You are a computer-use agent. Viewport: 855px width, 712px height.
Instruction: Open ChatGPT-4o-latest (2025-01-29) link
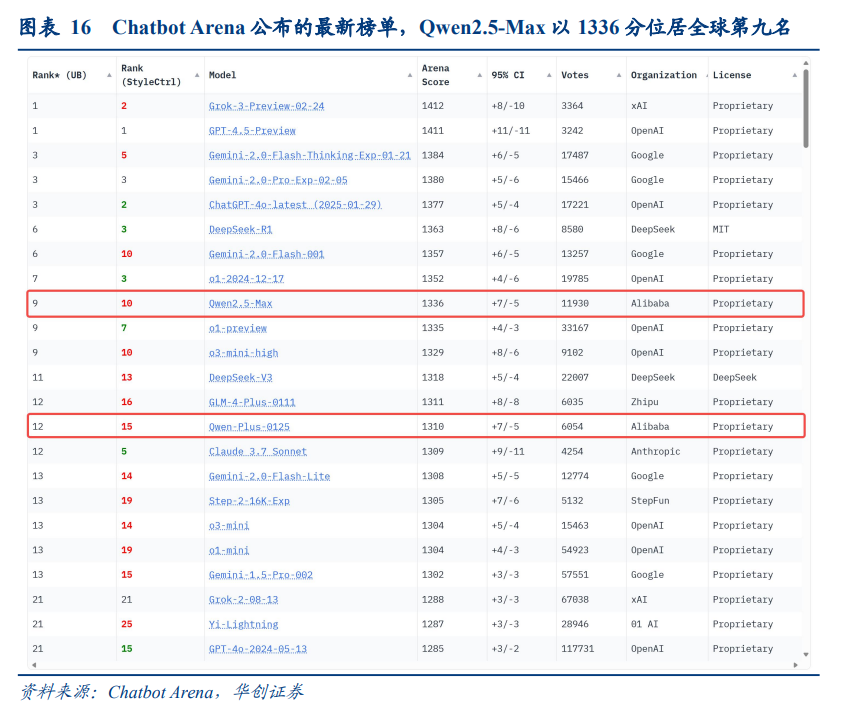[295, 205]
